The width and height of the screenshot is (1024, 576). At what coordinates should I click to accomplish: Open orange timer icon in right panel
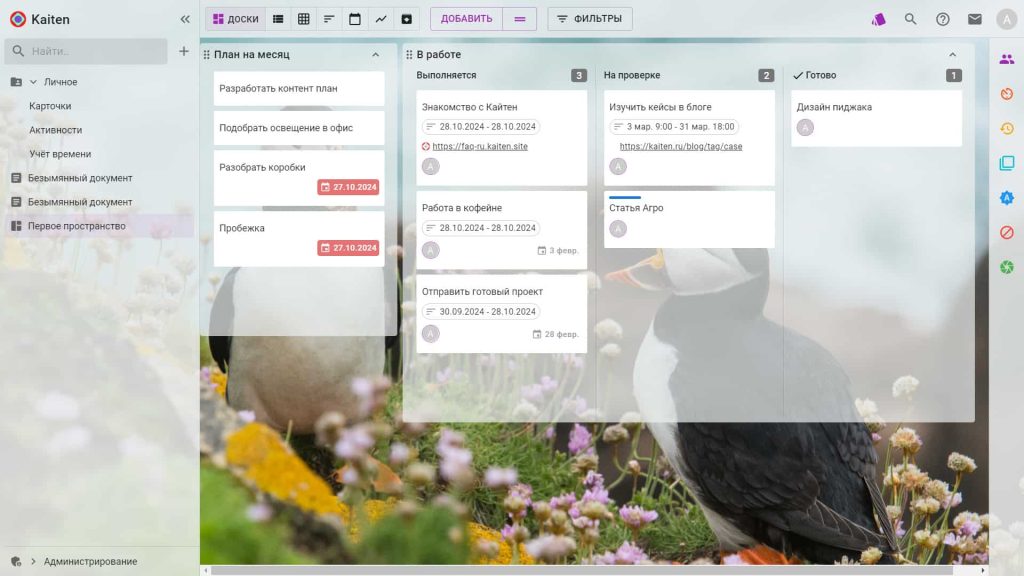1006,94
